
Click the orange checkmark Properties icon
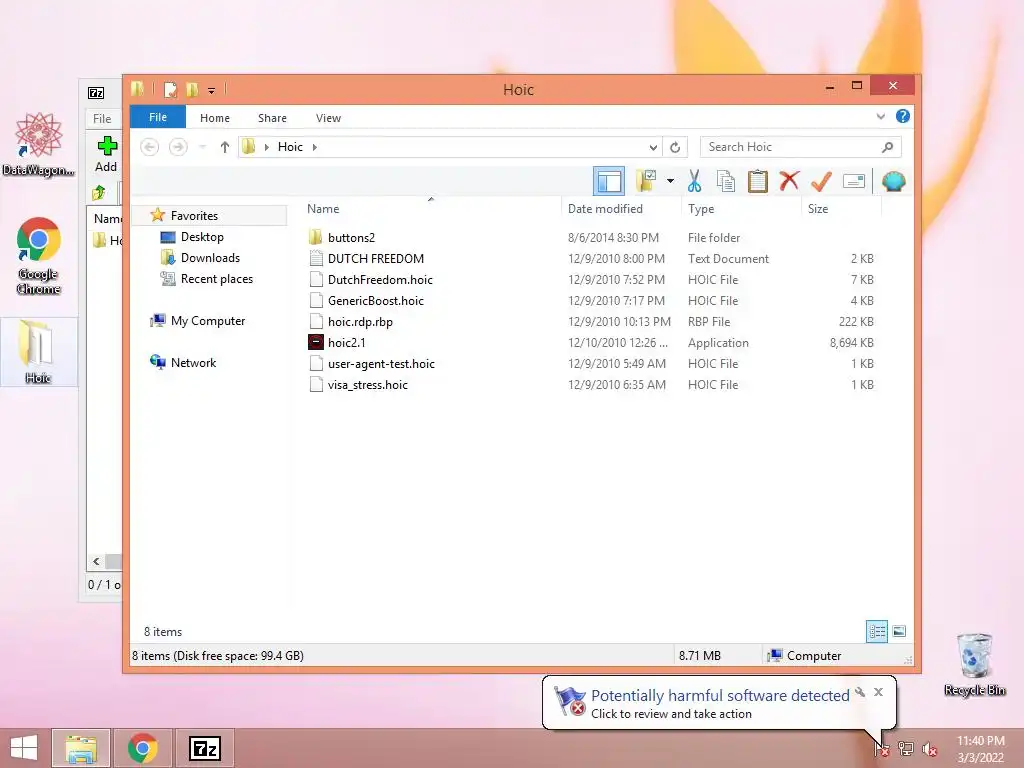coord(821,181)
